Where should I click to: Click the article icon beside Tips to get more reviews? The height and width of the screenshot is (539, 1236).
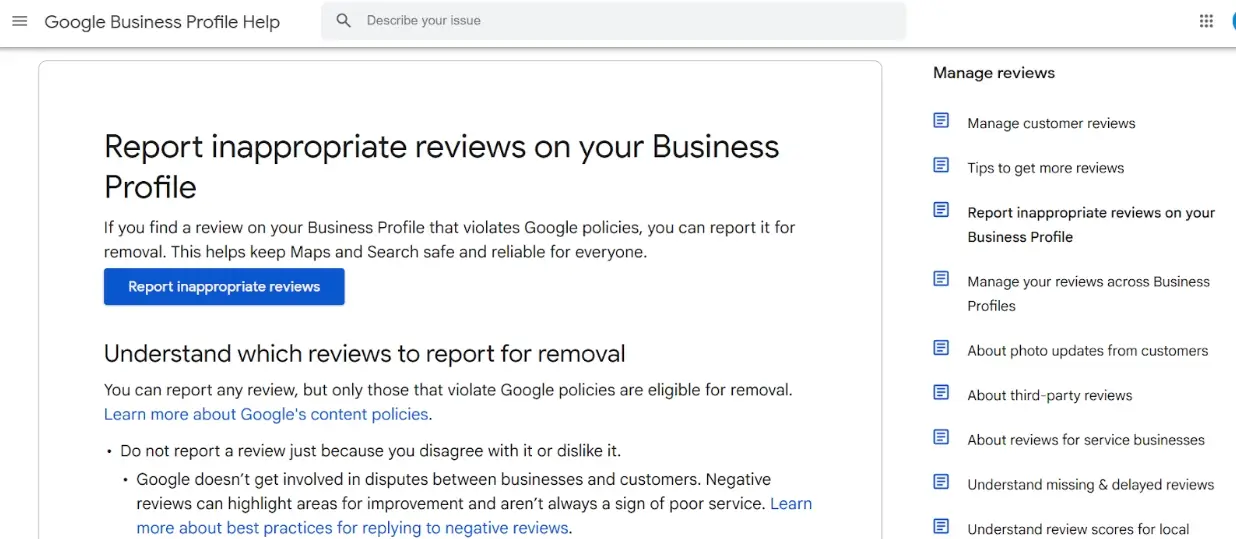coord(941,166)
